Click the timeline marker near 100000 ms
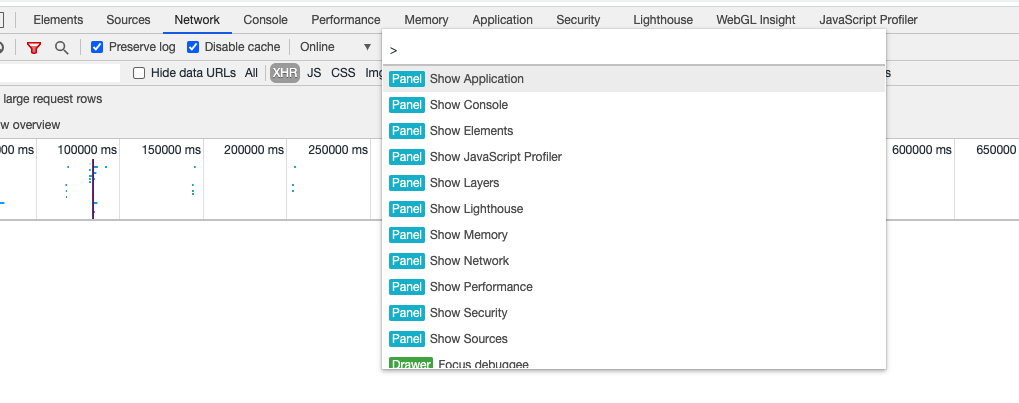This screenshot has height=403, width=1019. (93, 188)
